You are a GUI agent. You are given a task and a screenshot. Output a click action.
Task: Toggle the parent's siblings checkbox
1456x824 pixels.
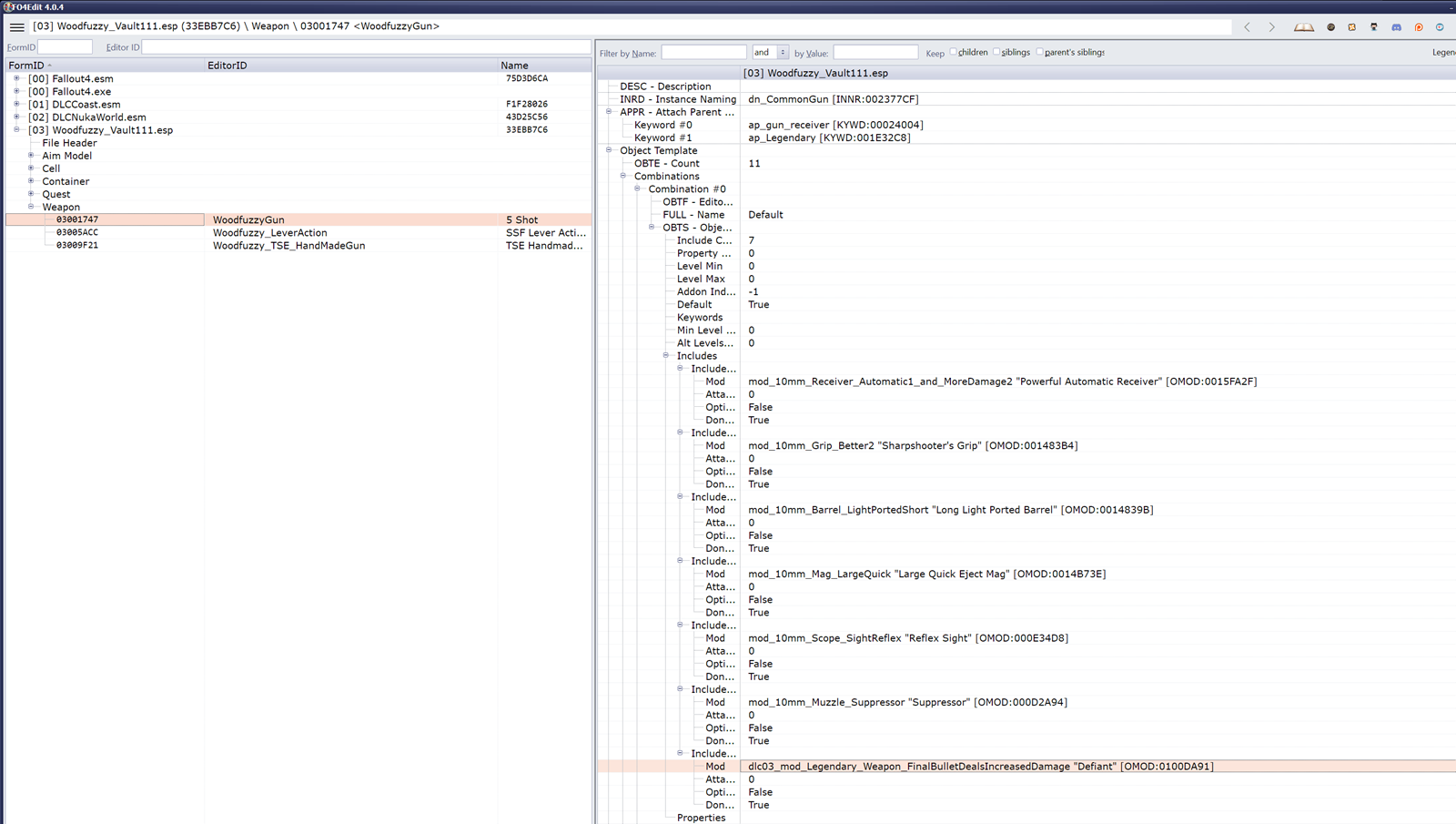tap(1040, 52)
